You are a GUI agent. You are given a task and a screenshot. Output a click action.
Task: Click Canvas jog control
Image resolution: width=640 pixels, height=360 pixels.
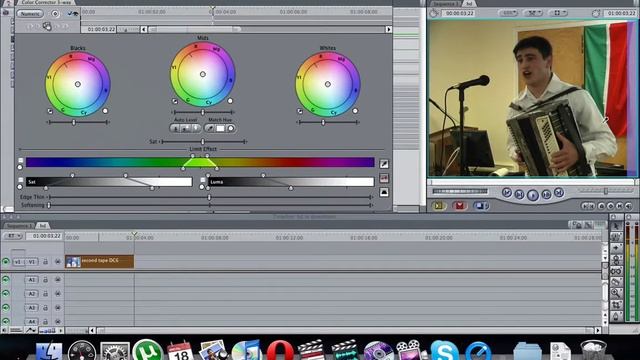point(460,191)
